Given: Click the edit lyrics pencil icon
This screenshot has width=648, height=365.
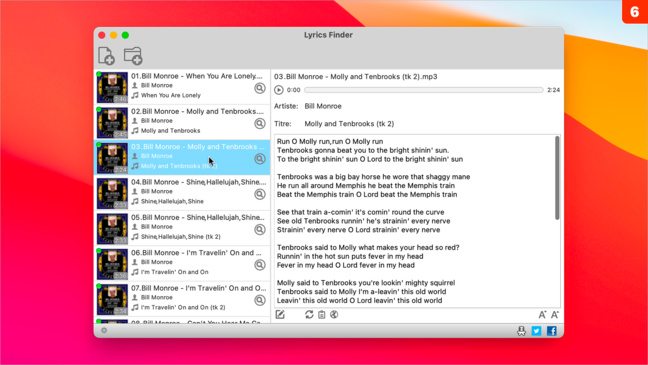Looking at the screenshot, I should (280, 315).
